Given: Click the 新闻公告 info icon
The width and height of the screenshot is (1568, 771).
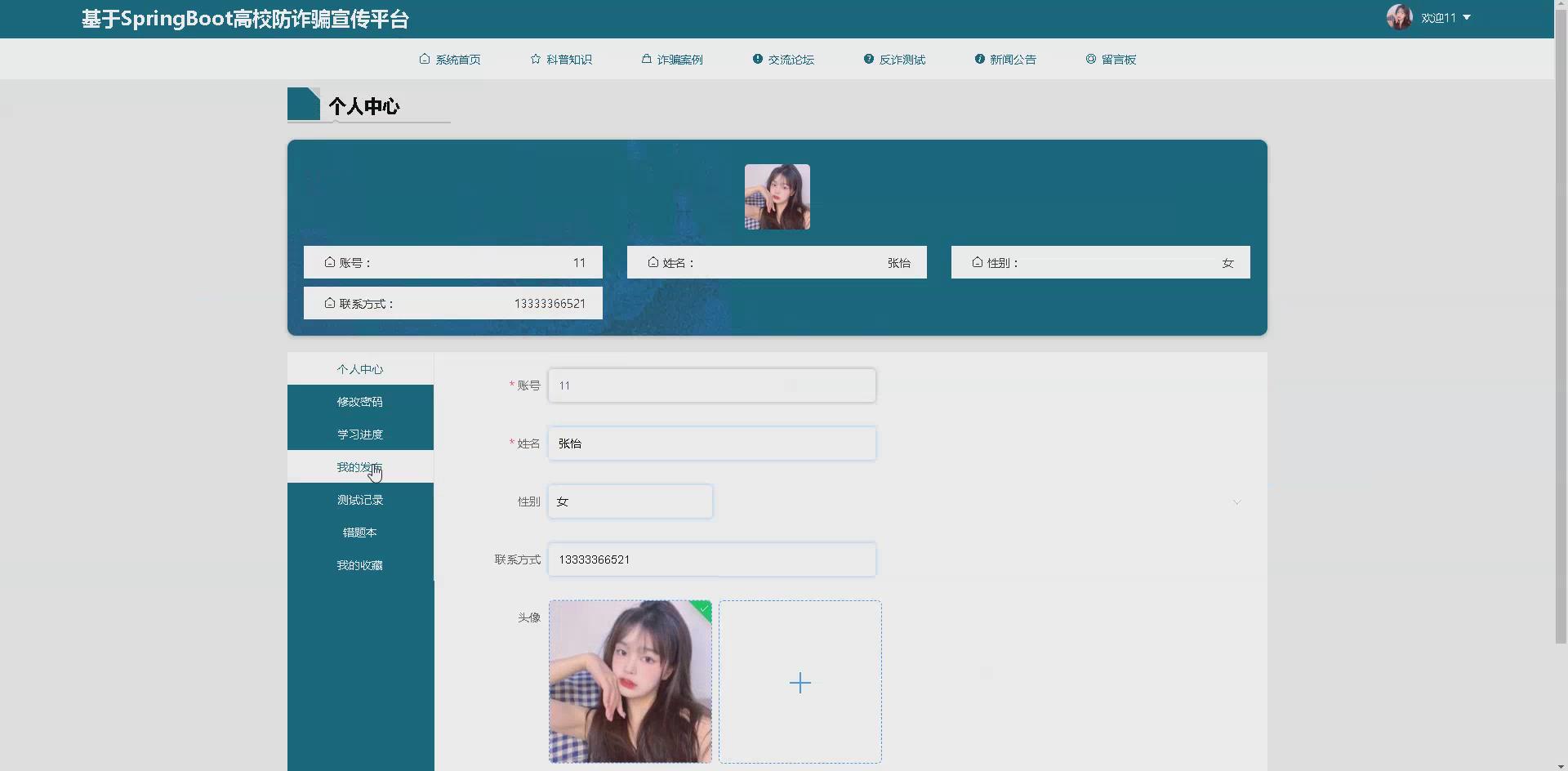Looking at the screenshot, I should point(978,59).
